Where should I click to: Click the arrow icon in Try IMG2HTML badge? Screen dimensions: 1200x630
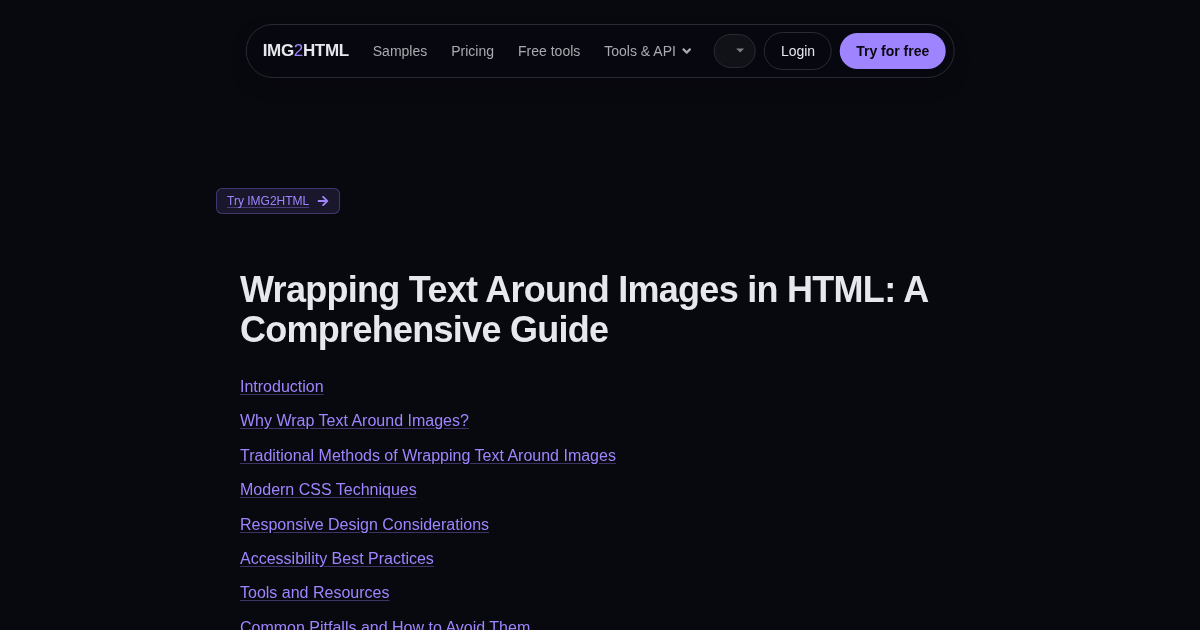click(x=323, y=201)
